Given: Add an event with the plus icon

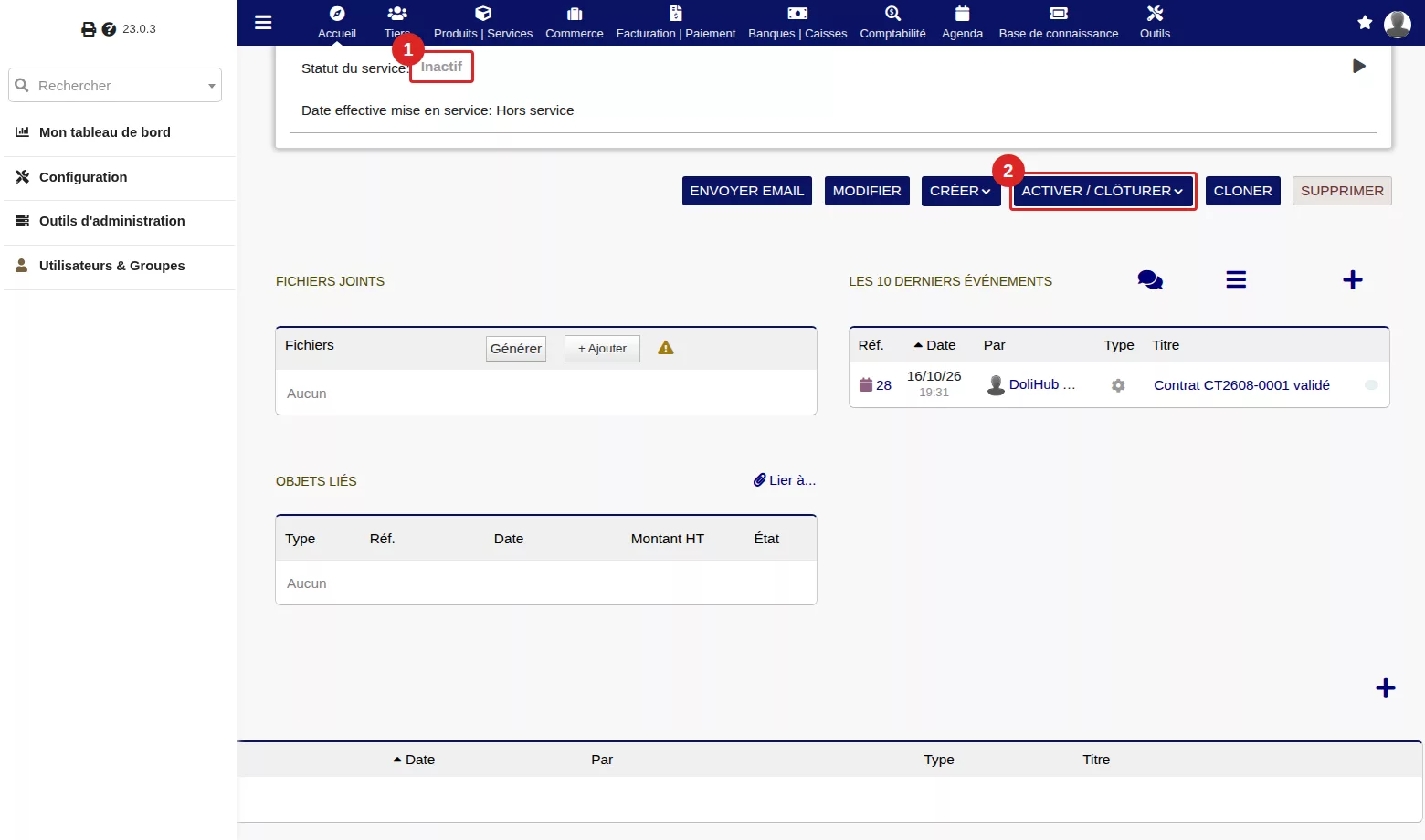Looking at the screenshot, I should [1353, 279].
